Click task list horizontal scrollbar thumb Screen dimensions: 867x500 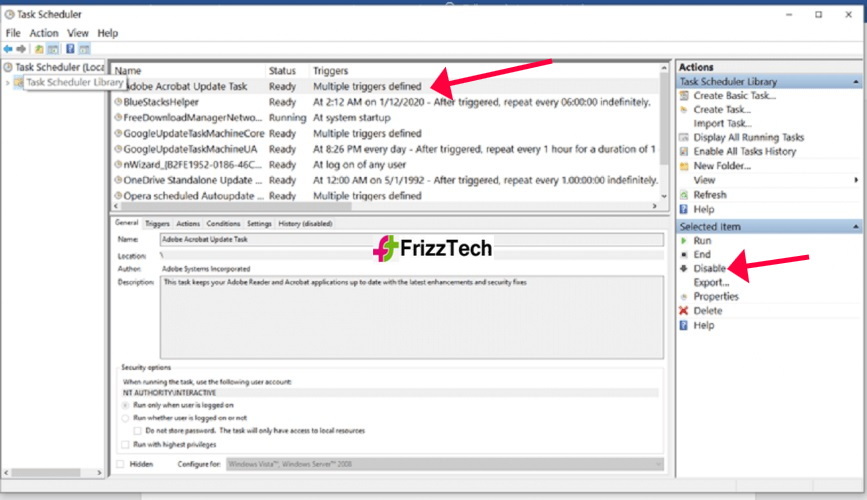[236, 206]
